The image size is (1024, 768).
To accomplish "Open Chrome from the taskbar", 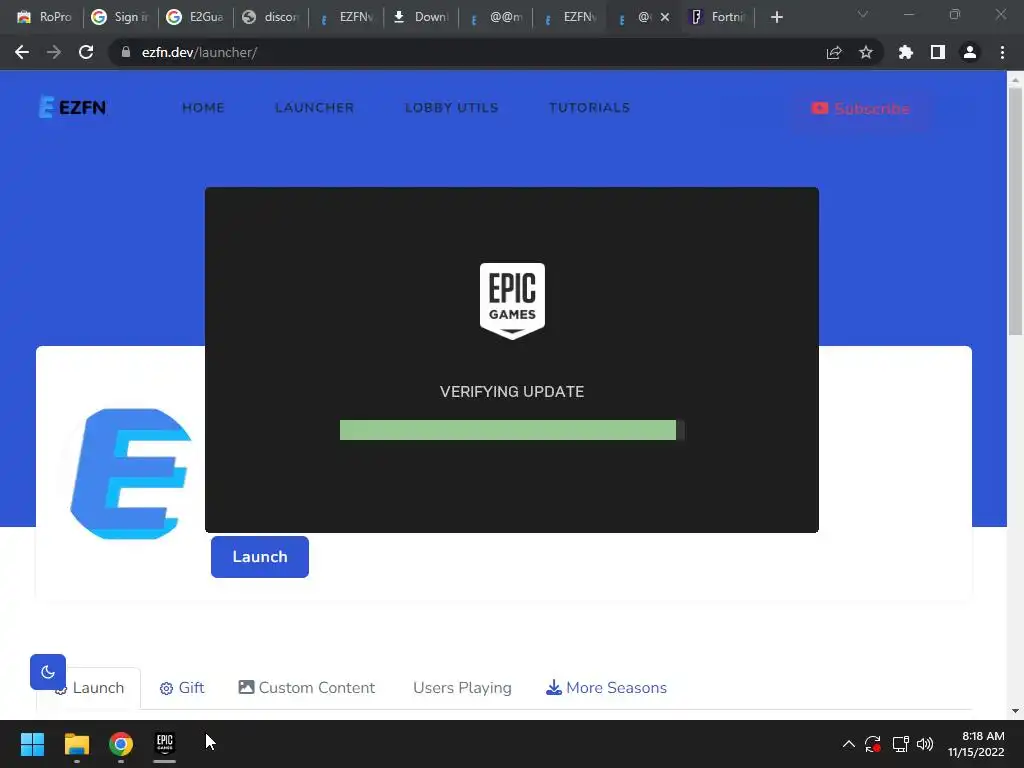I will (x=121, y=744).
